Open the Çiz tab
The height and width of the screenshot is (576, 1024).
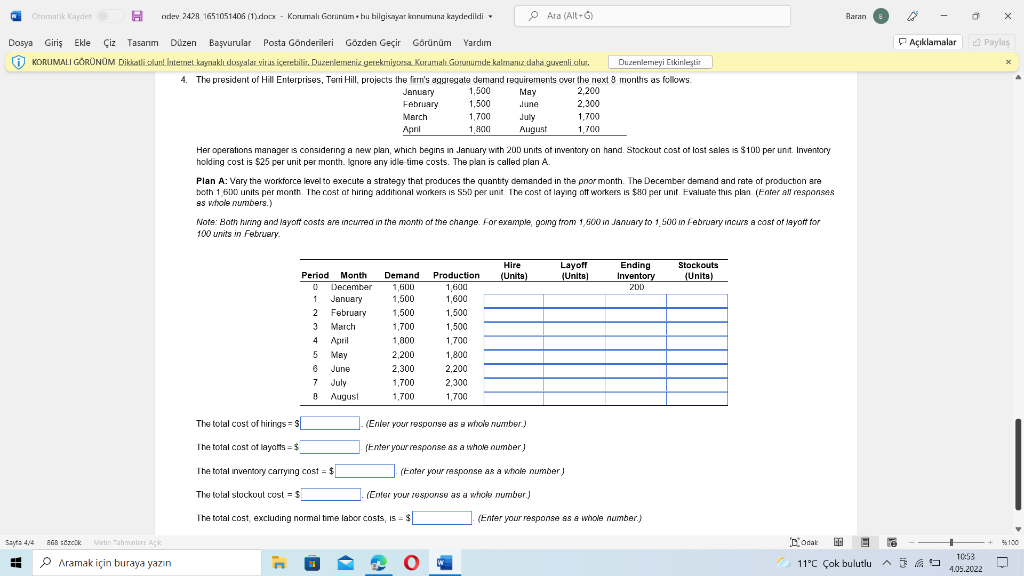tap(109, 42)
